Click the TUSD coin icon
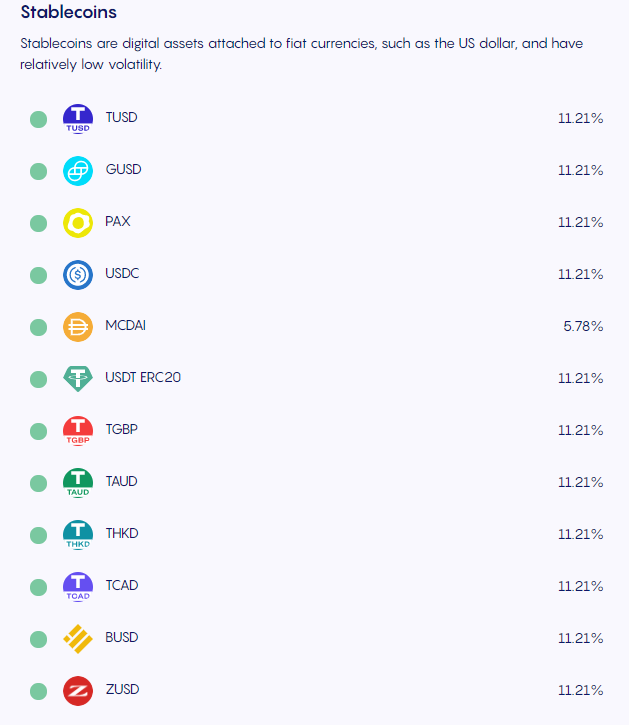The height and width of the screenshot is (725, 629). (77, 119)
